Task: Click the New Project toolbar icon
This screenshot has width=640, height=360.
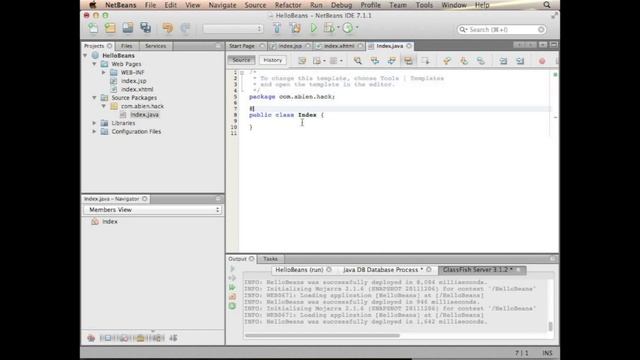Action: (x=110, y=28)
